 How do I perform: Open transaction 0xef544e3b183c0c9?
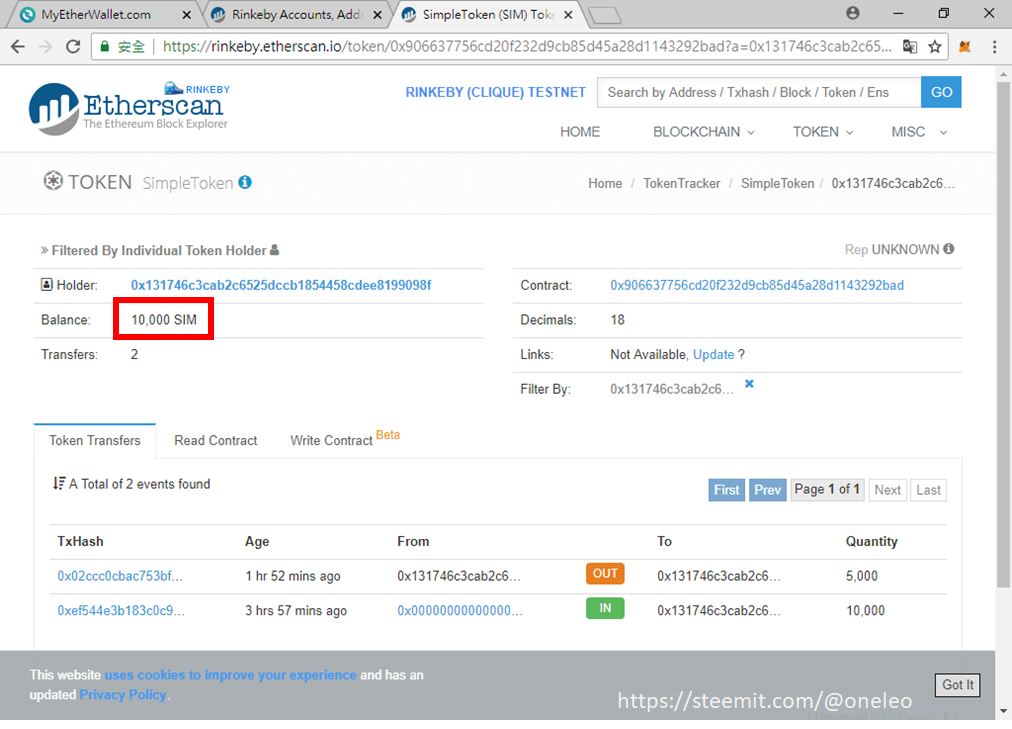click(121, 610)
